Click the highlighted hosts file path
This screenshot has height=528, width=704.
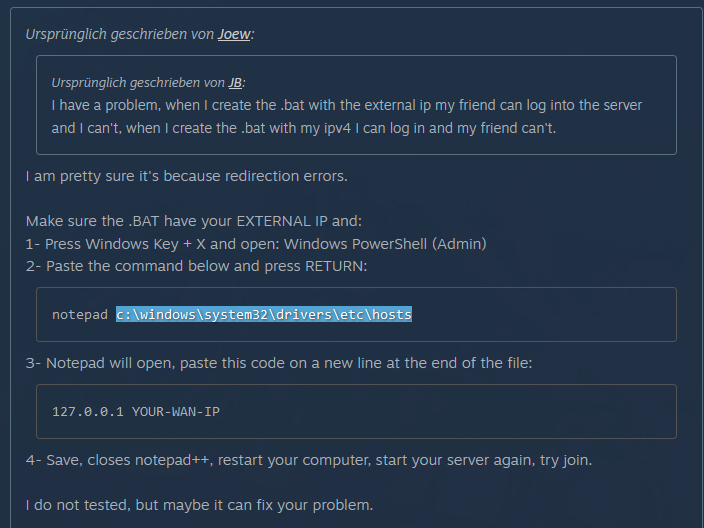point(264,314)
